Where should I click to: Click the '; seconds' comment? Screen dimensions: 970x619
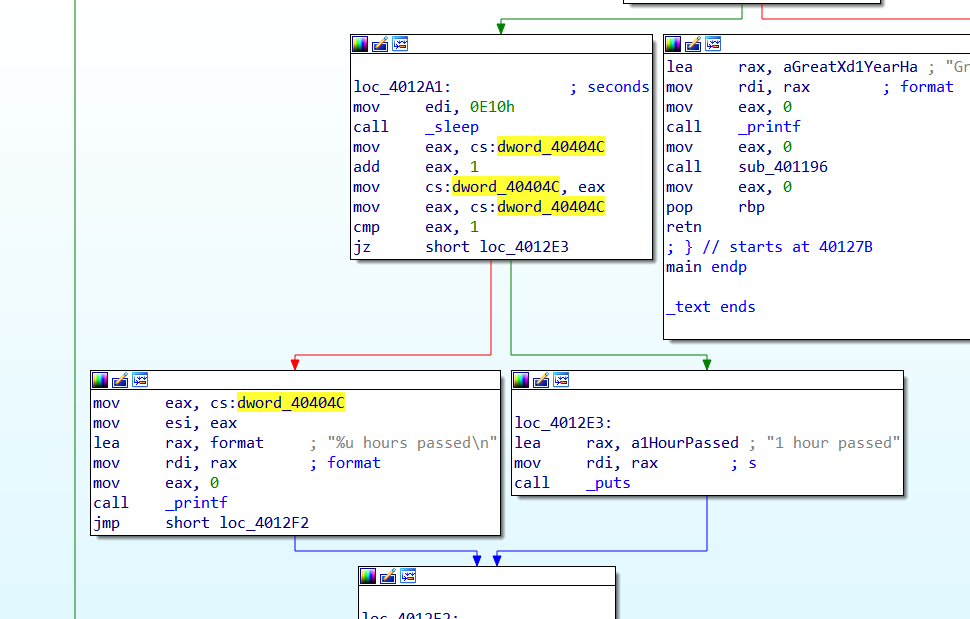(x=609, y=87)
